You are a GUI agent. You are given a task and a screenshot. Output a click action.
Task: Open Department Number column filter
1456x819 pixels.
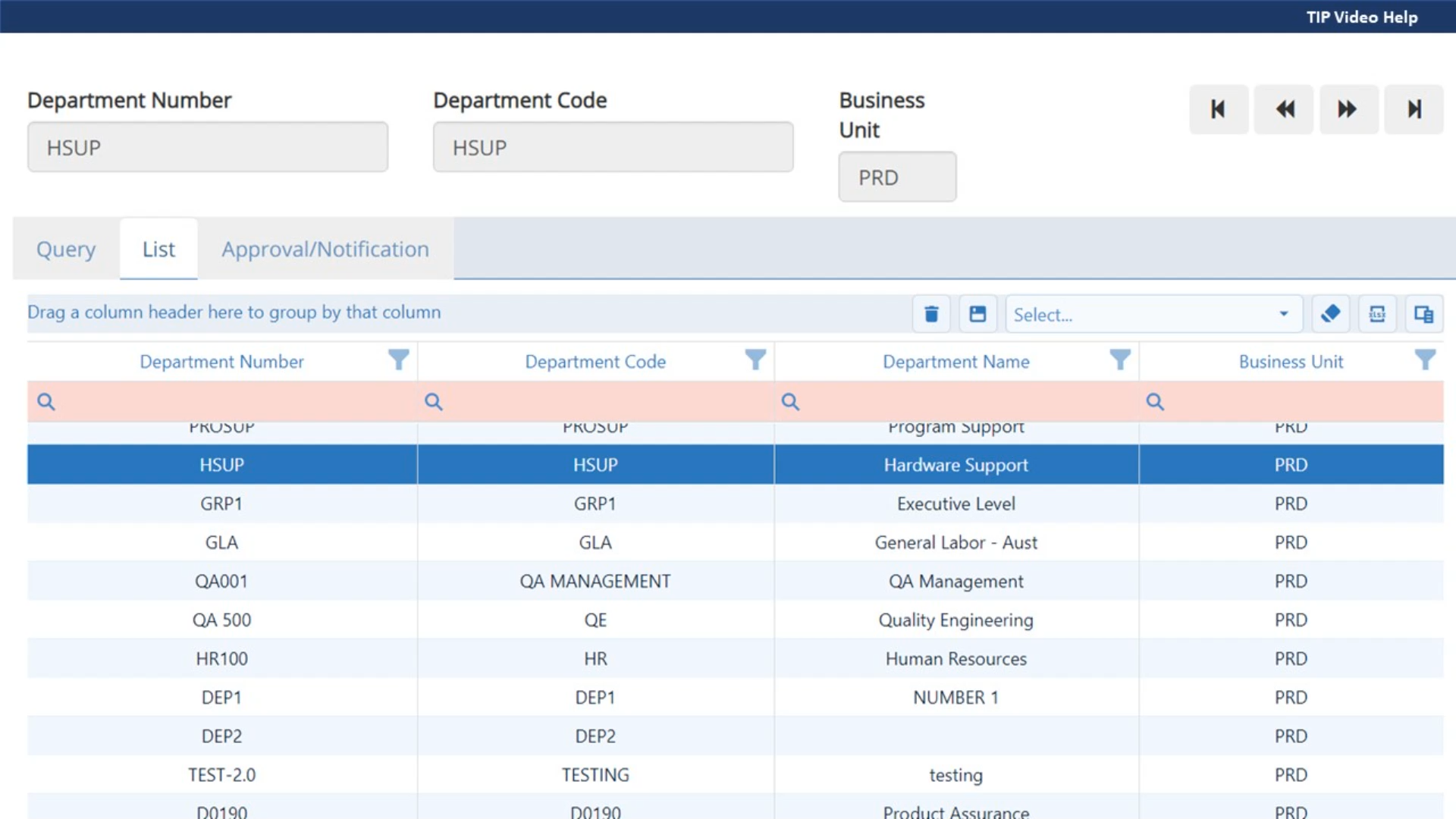click(x=398, y=359)
